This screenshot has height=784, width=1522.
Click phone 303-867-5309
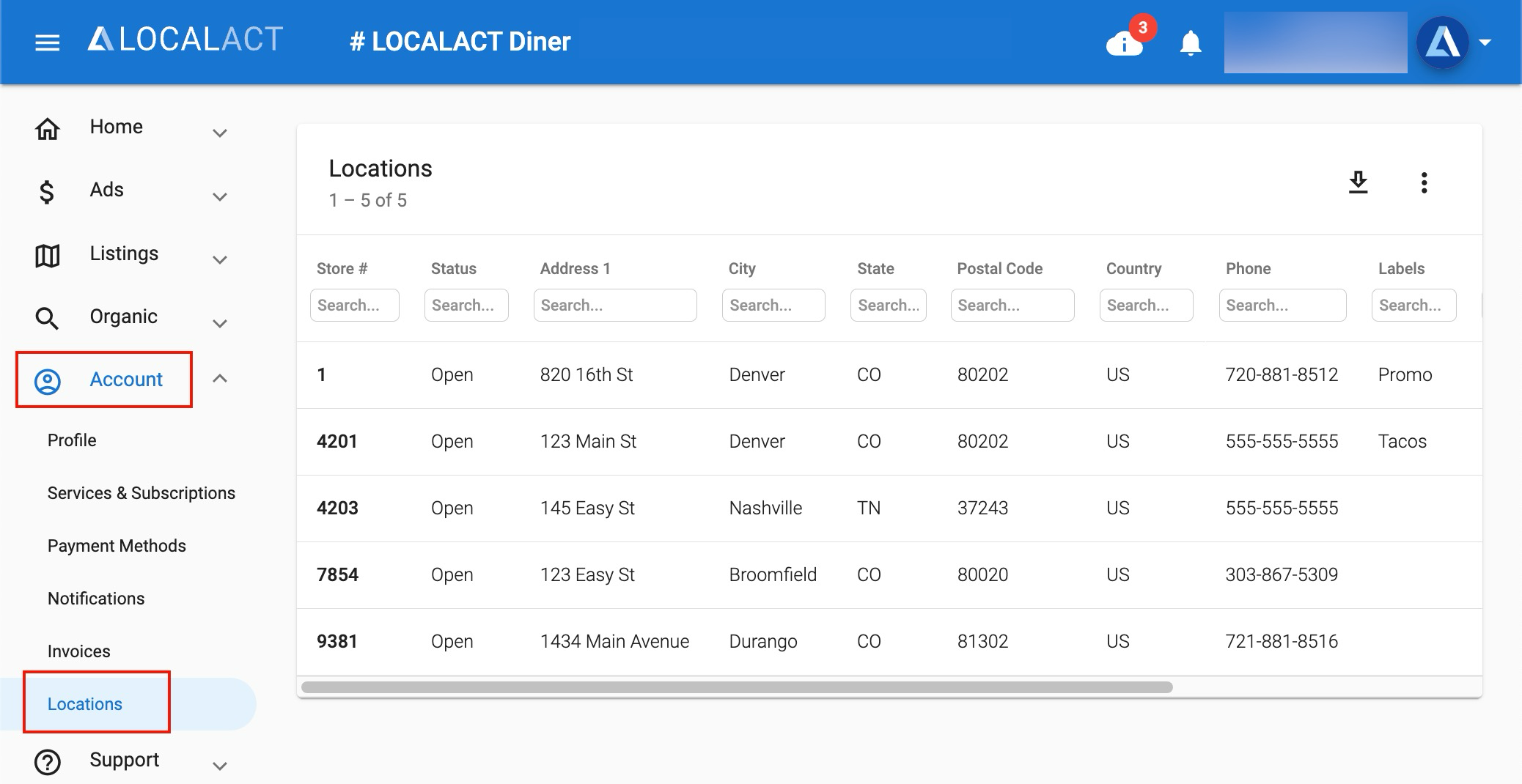pyautogui.click(x=1282, y=575)
